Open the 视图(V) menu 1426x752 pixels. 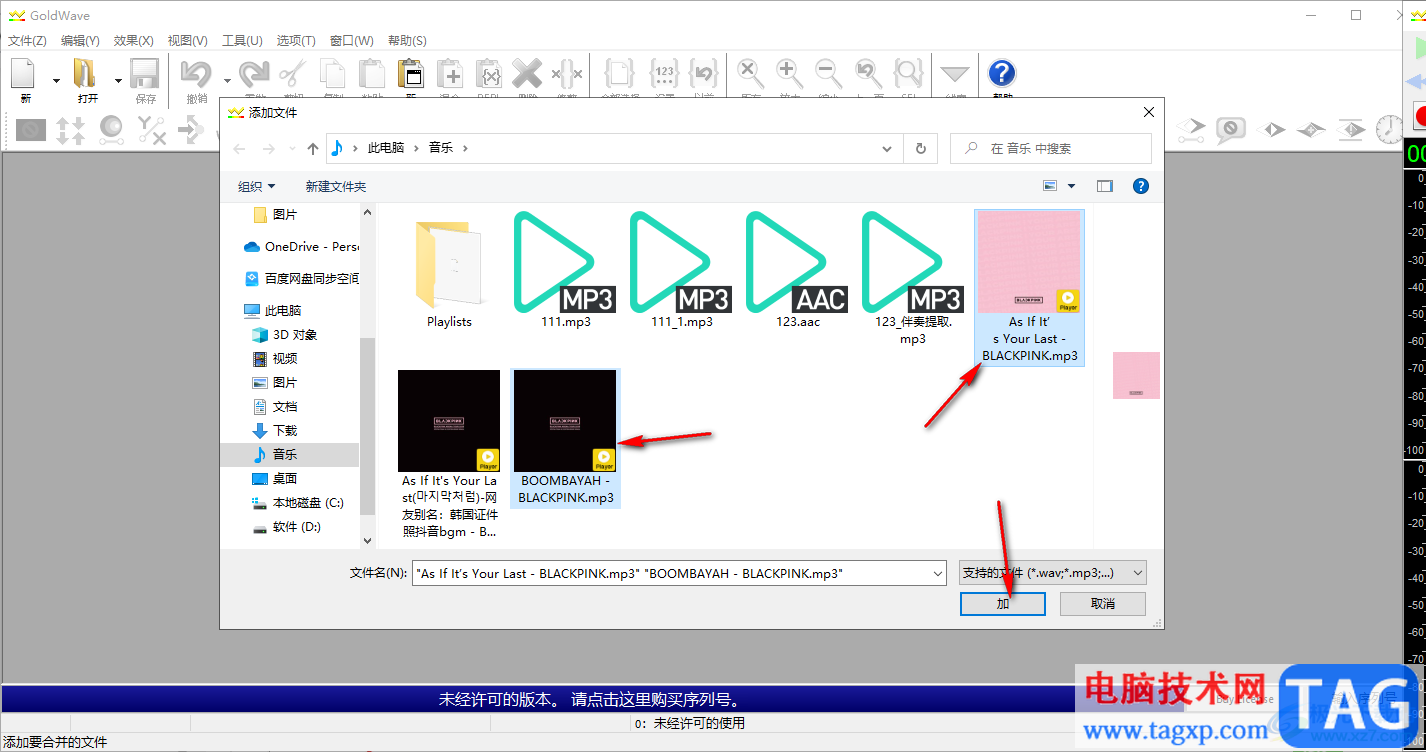click(x=187, y=41)
